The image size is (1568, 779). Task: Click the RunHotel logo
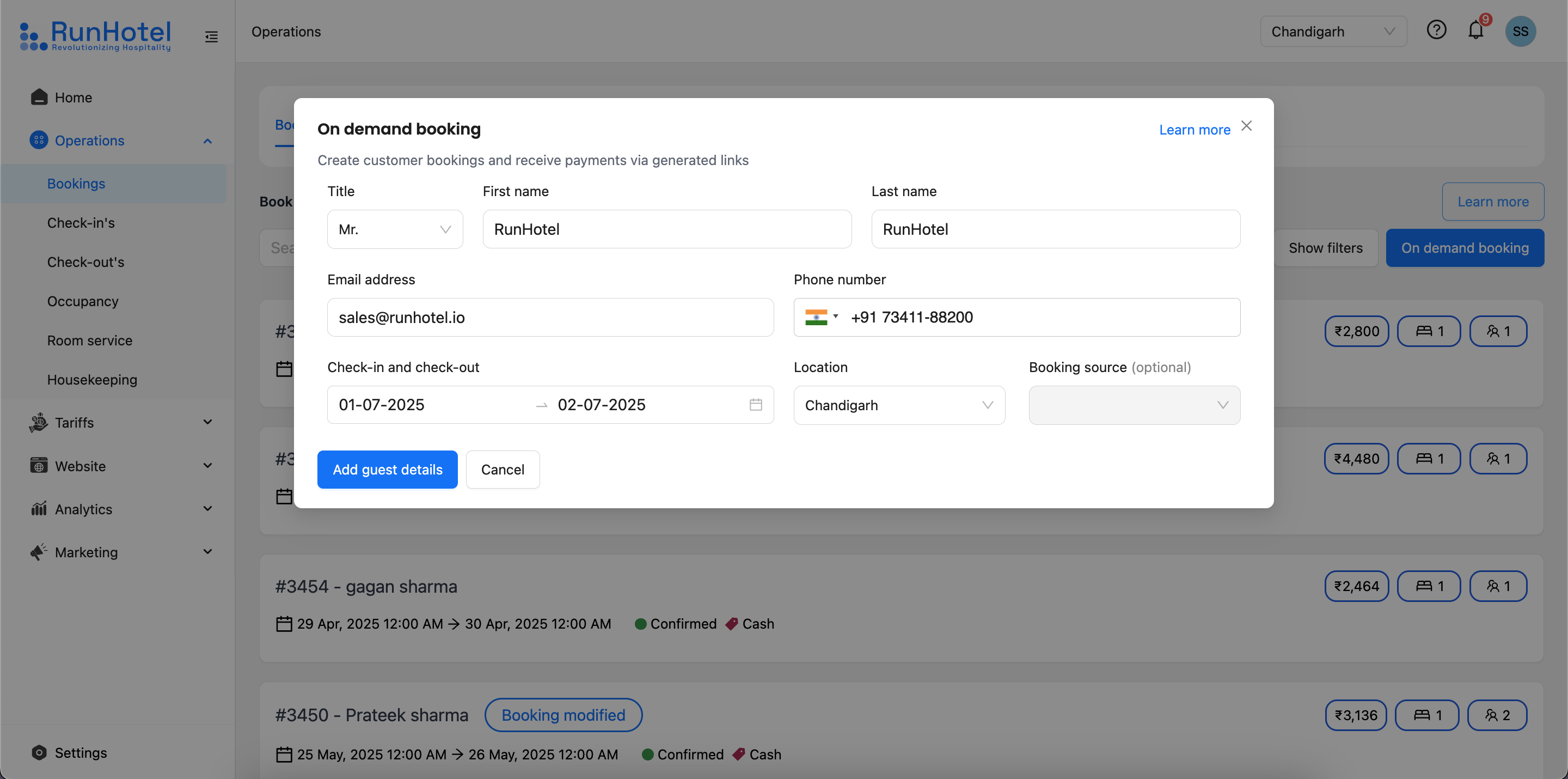pos(96,36)
